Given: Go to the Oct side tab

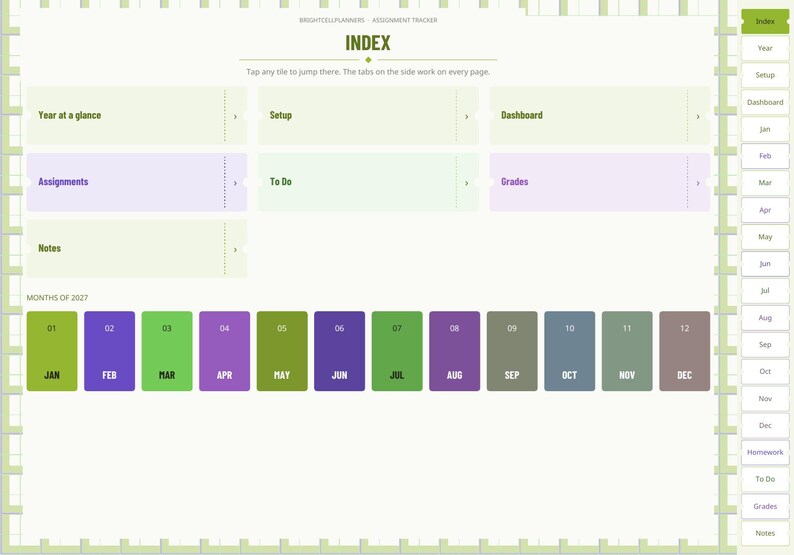Looking at the screenshot, I should [x=765, y=371].
